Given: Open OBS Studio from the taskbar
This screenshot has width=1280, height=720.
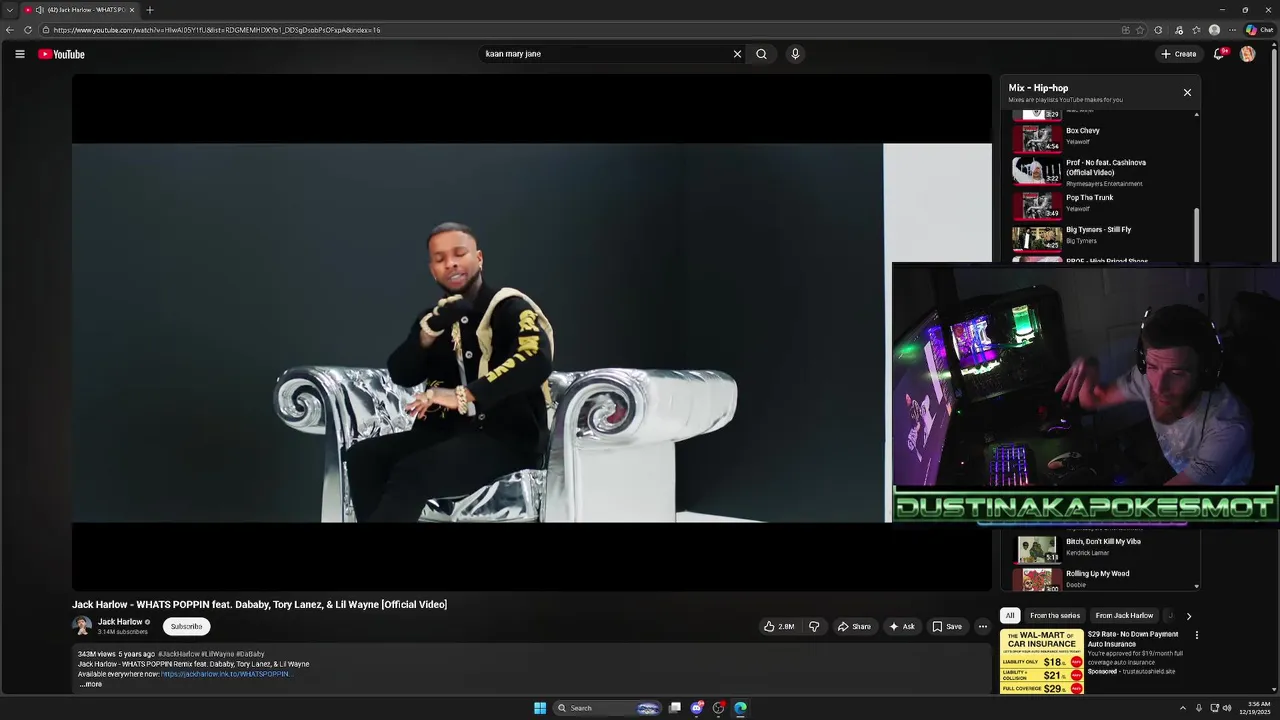Looking at the screenshot, I should tap(718, 708).
